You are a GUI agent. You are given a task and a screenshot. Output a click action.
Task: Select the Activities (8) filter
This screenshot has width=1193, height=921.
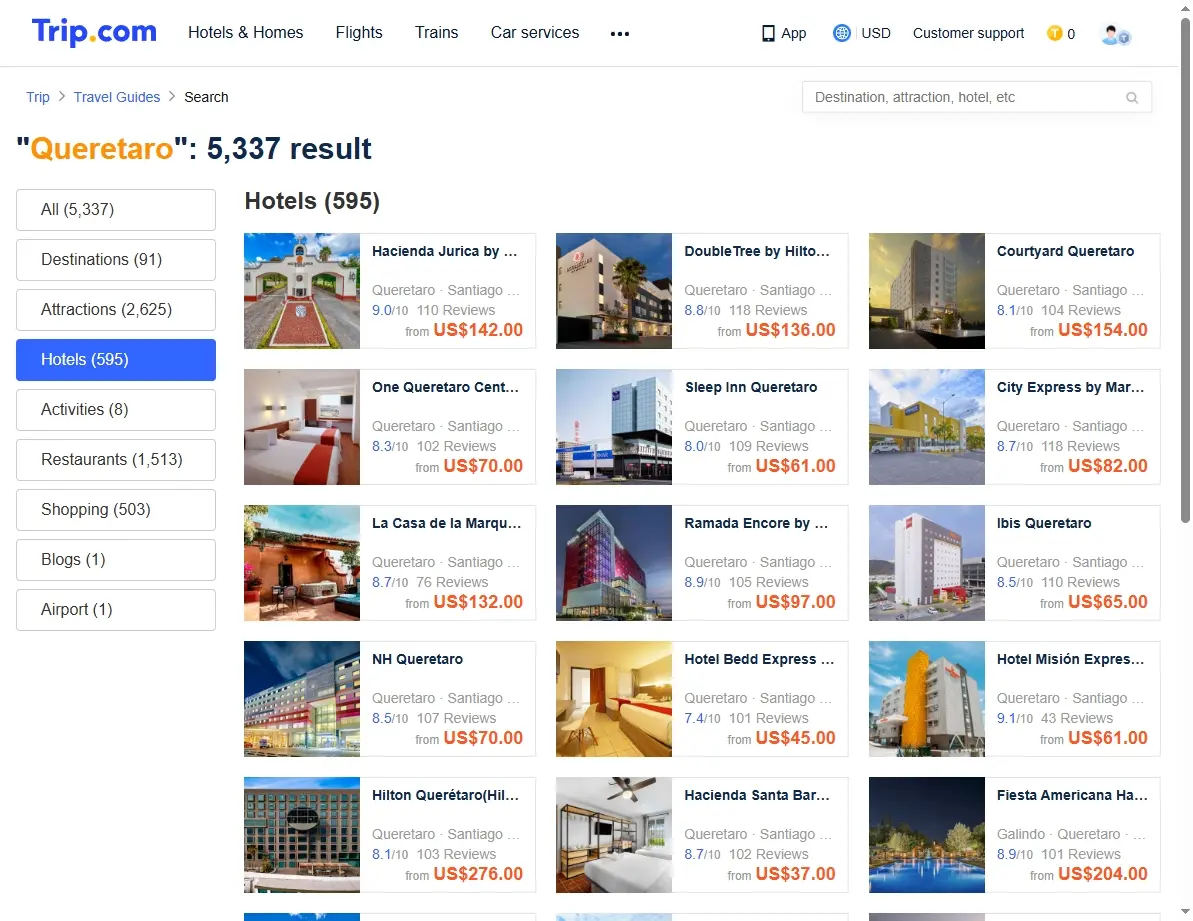116,410
